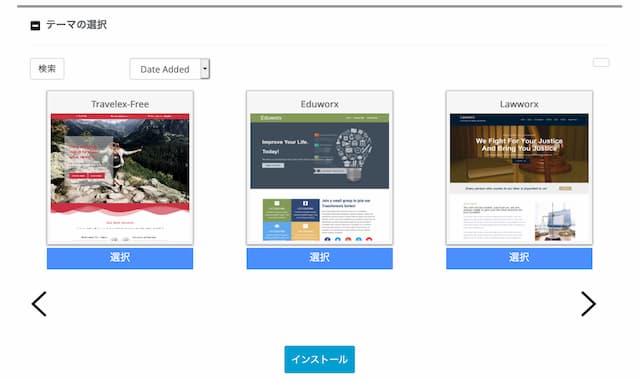Click the Lawworx title text
Viewport: 640px width, 380px height.
tap(519, 104)
